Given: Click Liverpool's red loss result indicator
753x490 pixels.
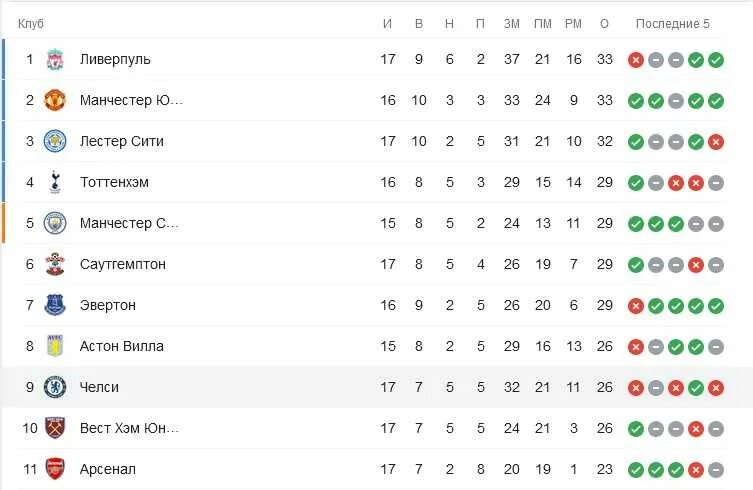Looking at the screenshot, I should click(636, 60).
